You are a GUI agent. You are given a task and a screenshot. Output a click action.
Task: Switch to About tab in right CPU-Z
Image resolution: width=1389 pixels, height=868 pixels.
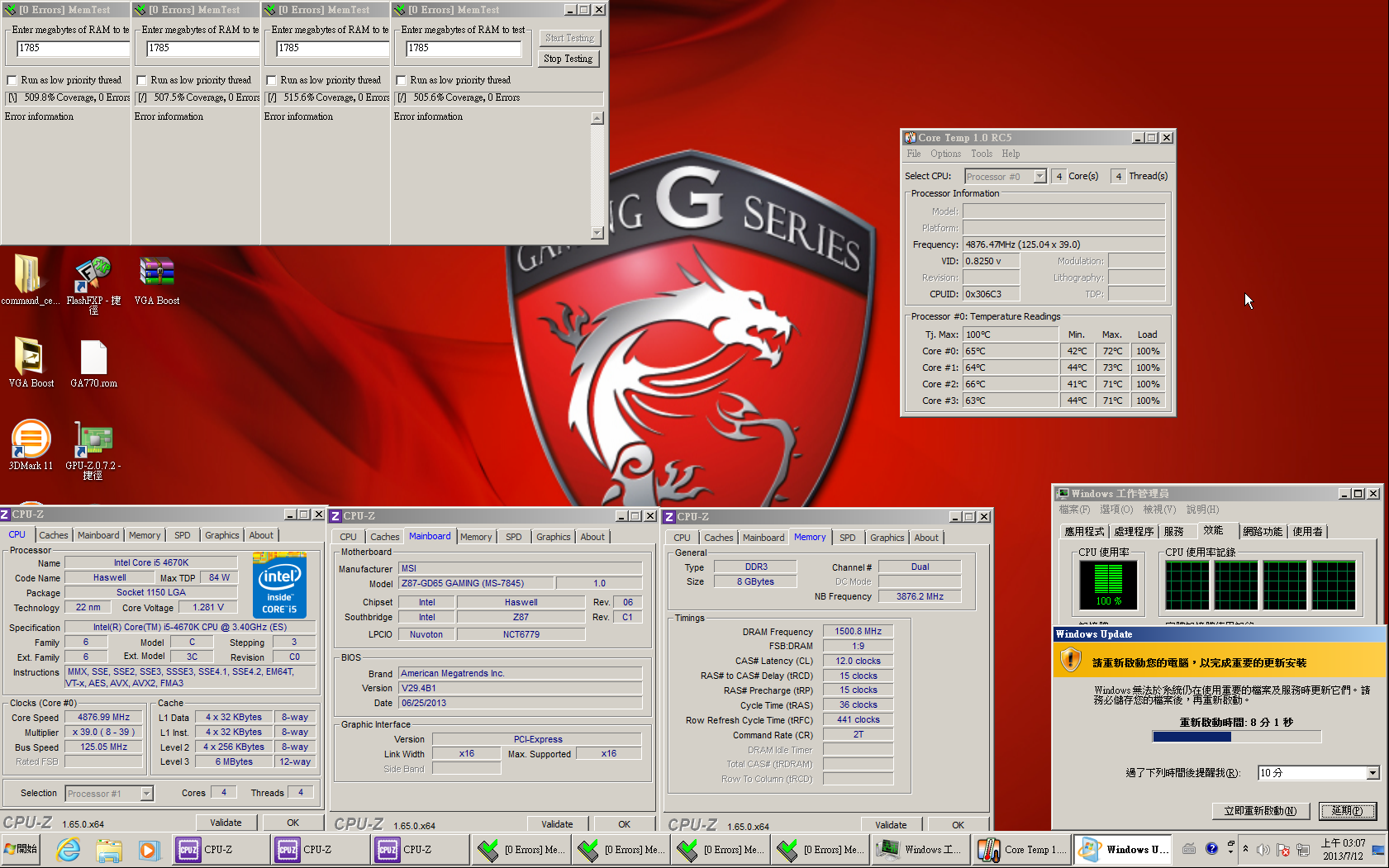pos(926,538)
